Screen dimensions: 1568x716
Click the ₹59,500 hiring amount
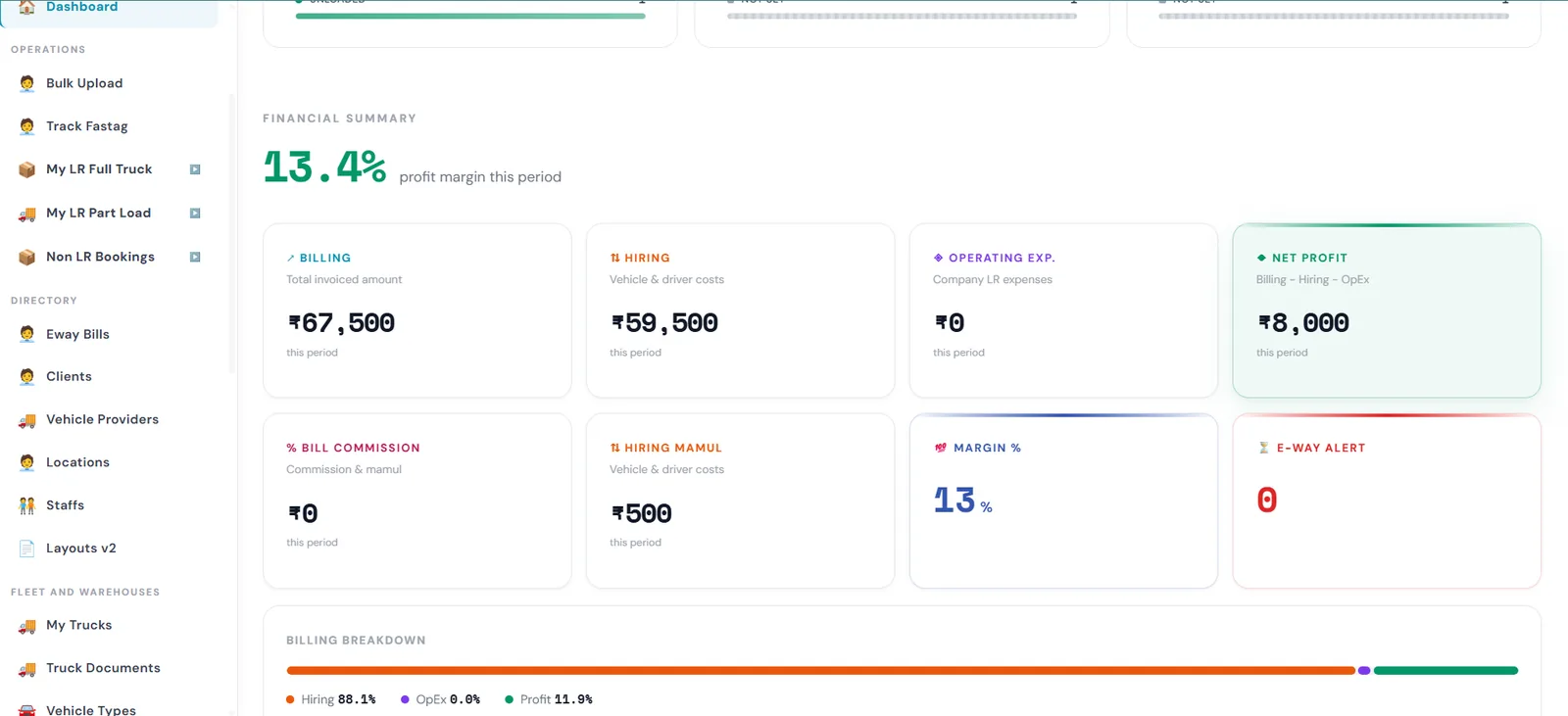click(x=664, y=322)
